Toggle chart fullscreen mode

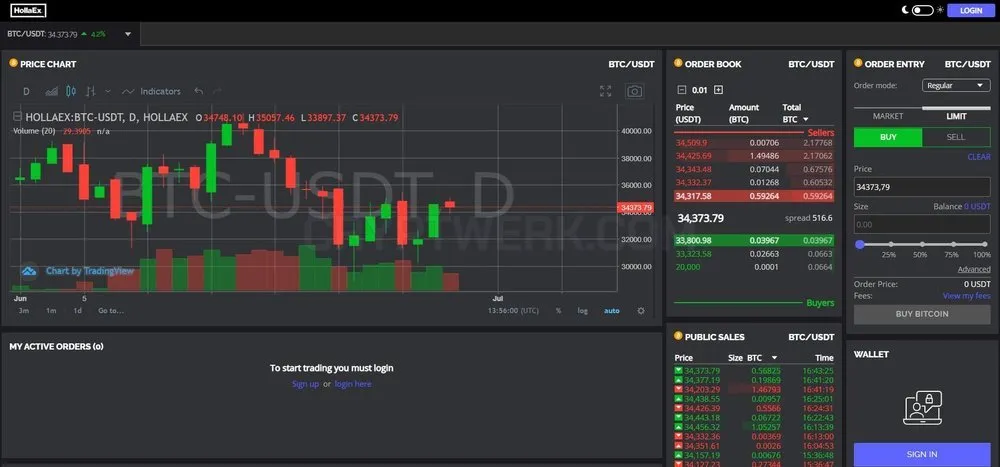click(x=606, y=91)
